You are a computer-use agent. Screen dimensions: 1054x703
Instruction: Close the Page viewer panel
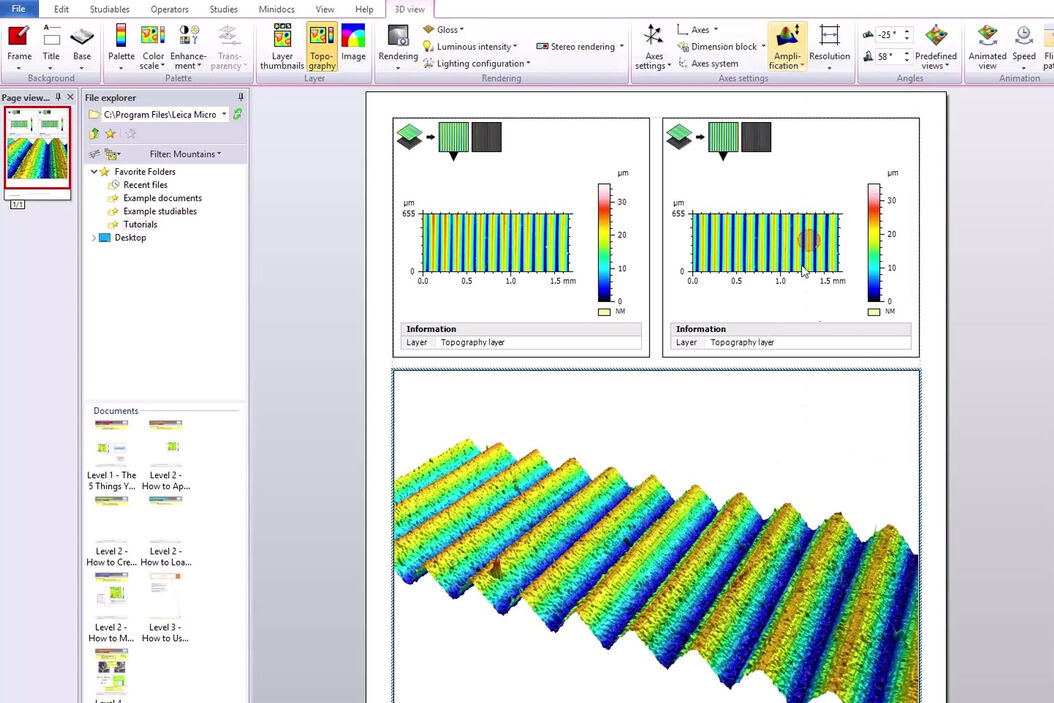(x=71, y=97)
